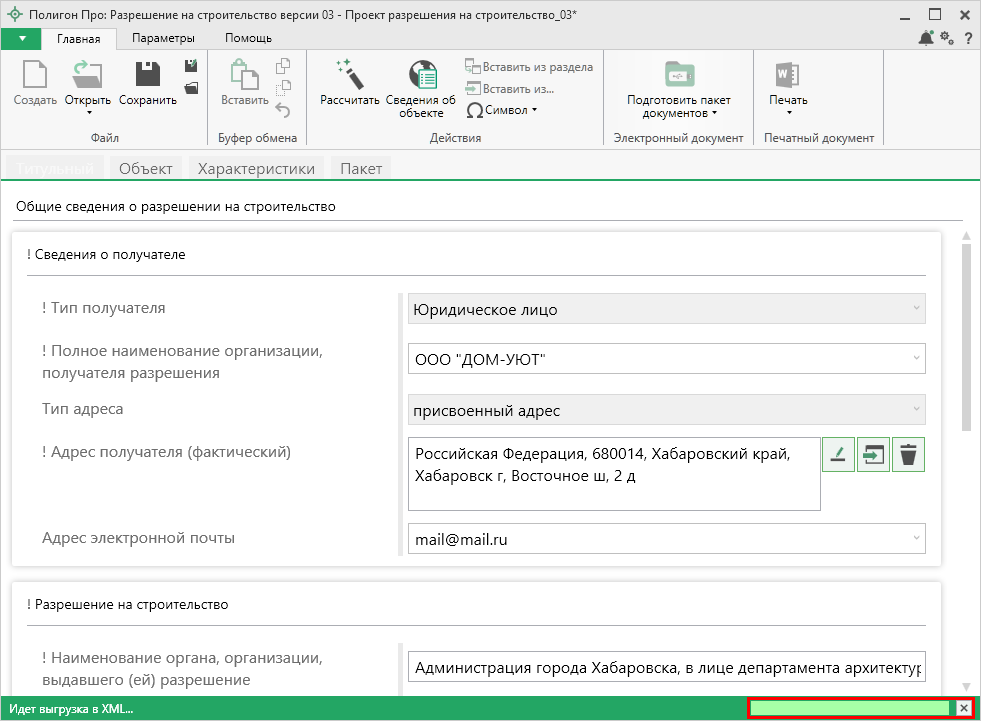Open Сведения об объекте globe icon

[x=421, y=75]
